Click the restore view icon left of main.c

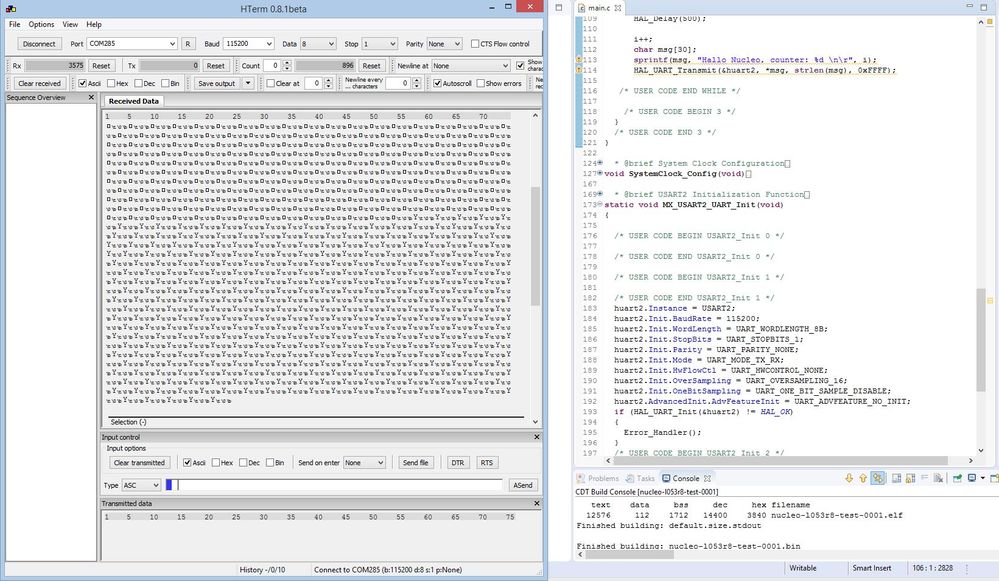pyautogui.click(x=559, y=8)
